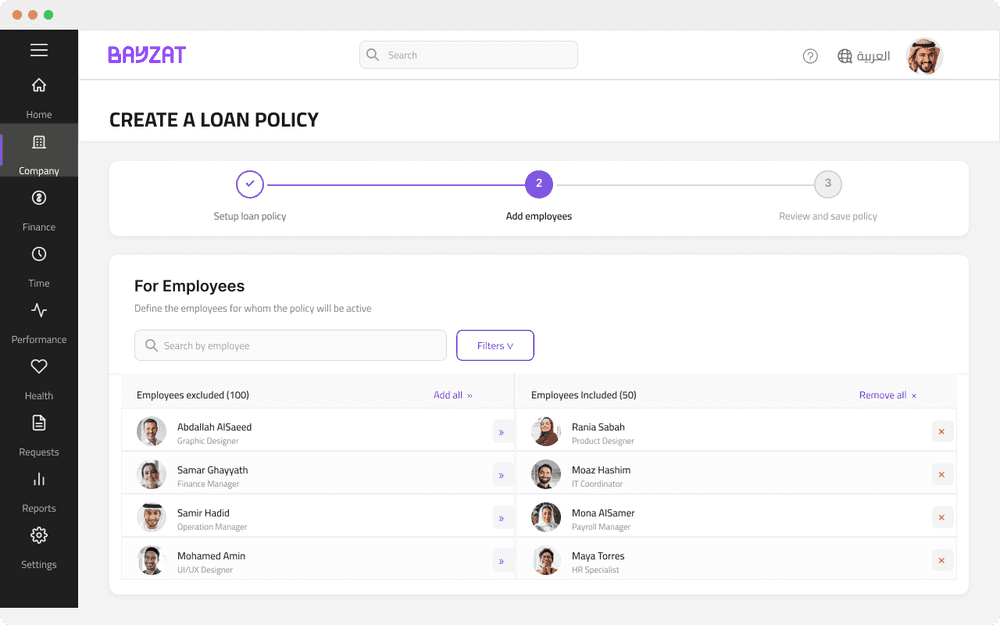
Task: Remove Rania Sabah from included employees
Action: pyautogui.click(x=942, y=431)
